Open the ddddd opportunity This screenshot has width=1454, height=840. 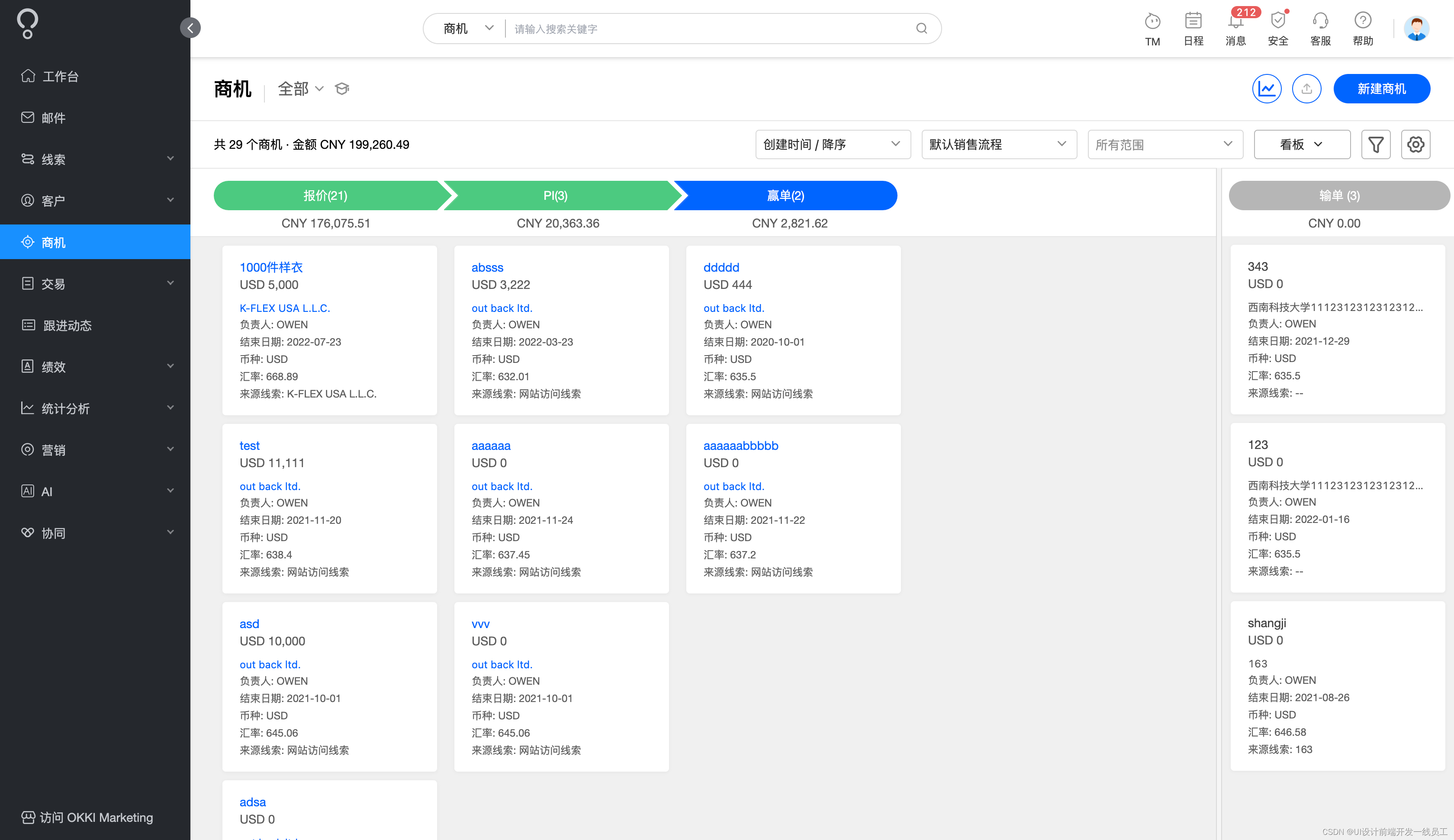click(721, 267)
